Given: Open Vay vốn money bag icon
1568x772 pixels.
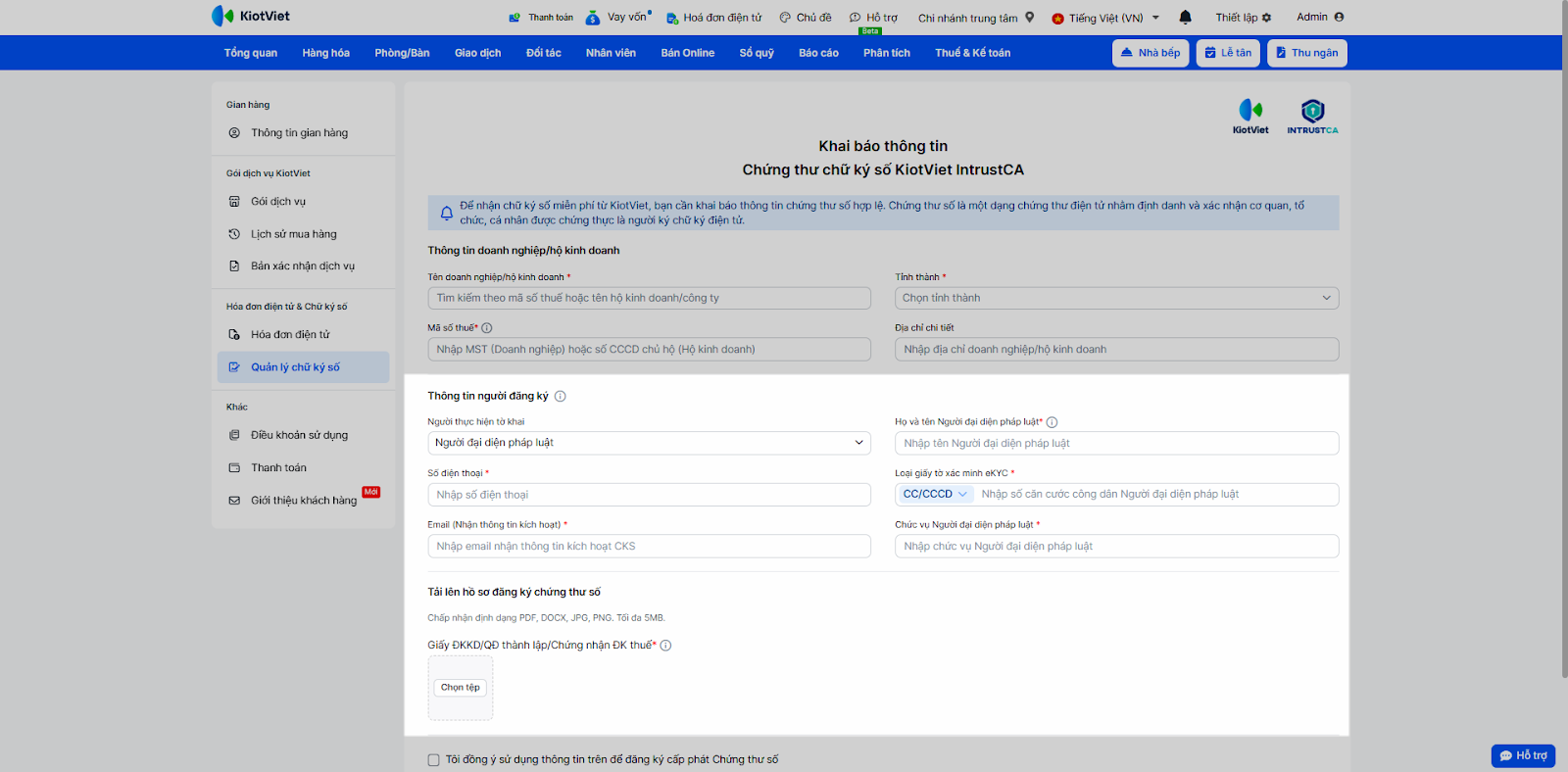Looking at the screenshot, I should coord(593,18).
